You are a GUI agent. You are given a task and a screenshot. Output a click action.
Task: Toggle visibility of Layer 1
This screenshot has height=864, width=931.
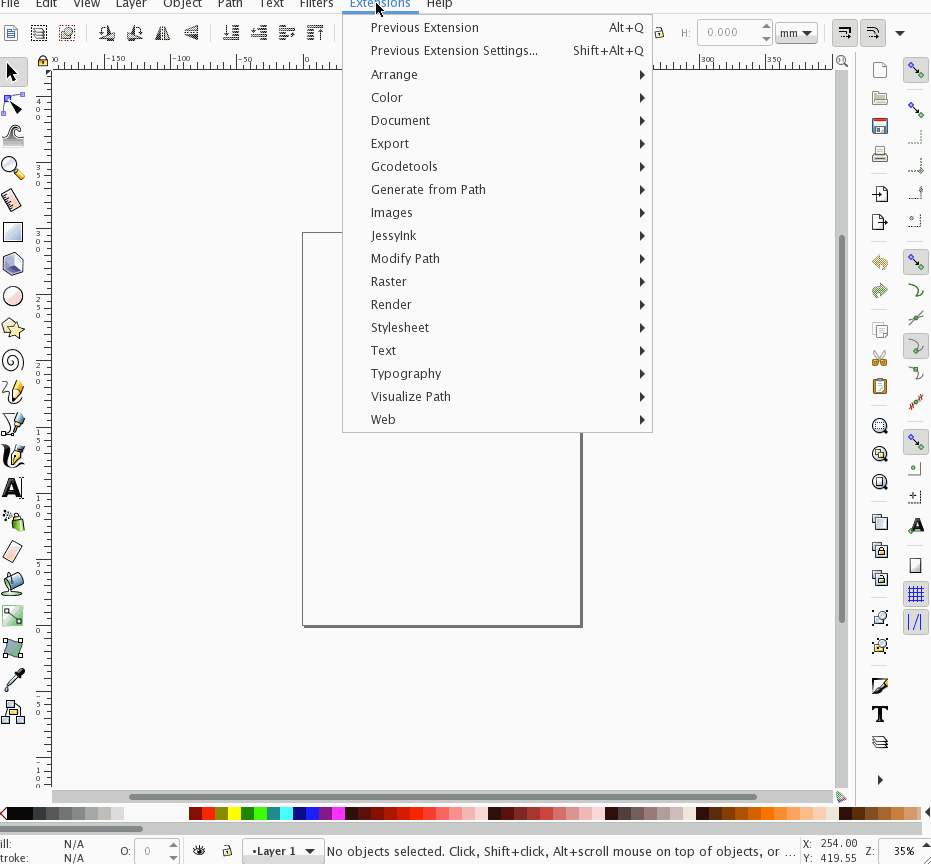click(199, 850)
